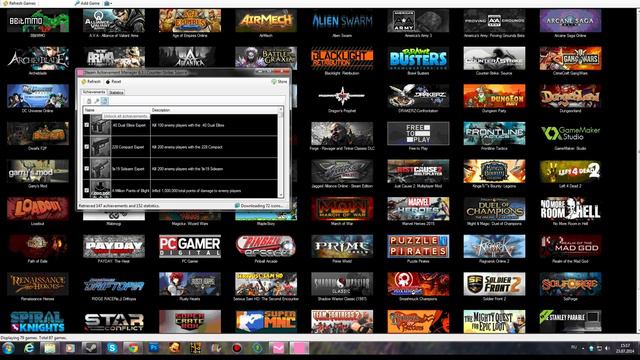Image resolution: width=640 pixels, height=360 pixels.
Task: Toggle the .40 Dual Elites Expert checkbox
Action: 87,125
